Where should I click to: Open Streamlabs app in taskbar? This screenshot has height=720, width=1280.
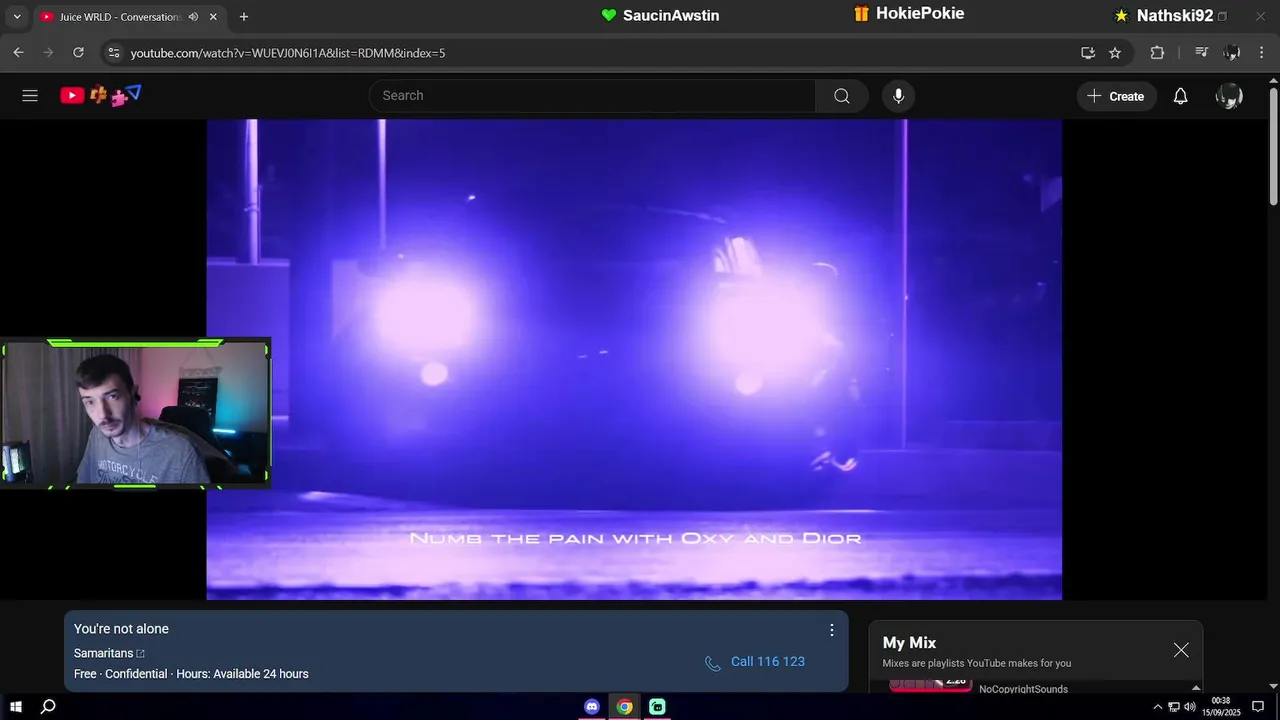[657, 707]
